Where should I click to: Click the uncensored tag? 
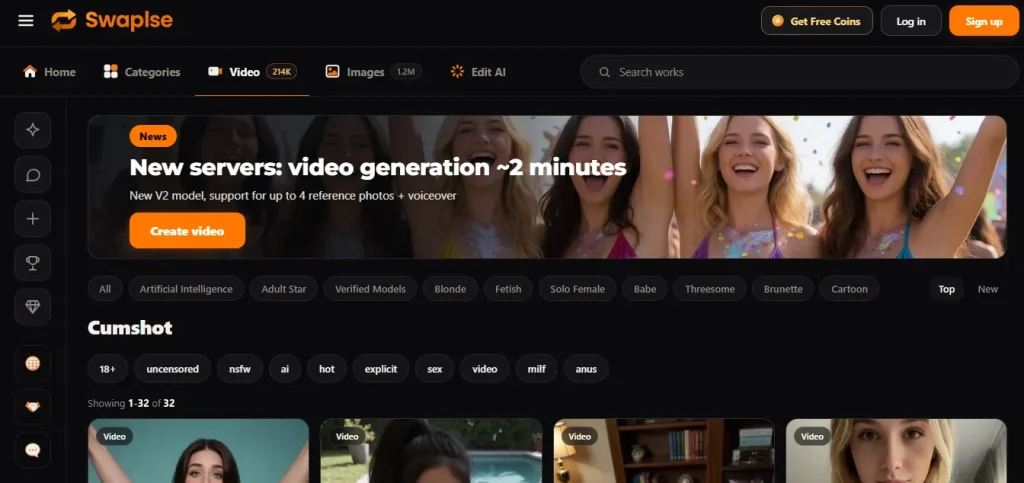coord(172,369)
